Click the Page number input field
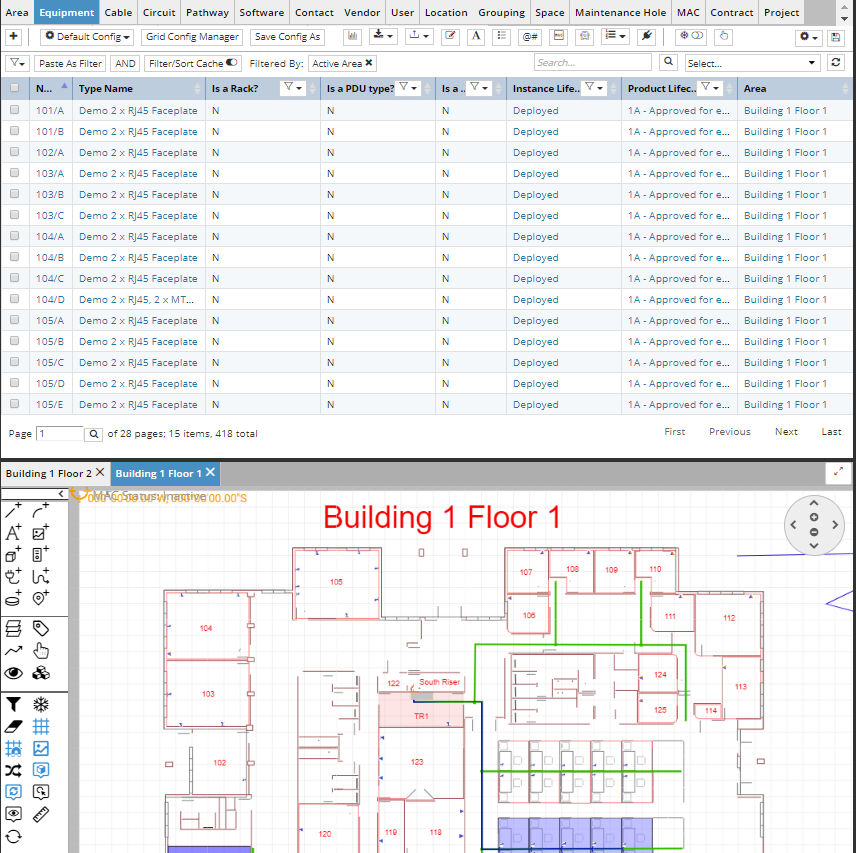856x853 pixels. coord(60,433)
